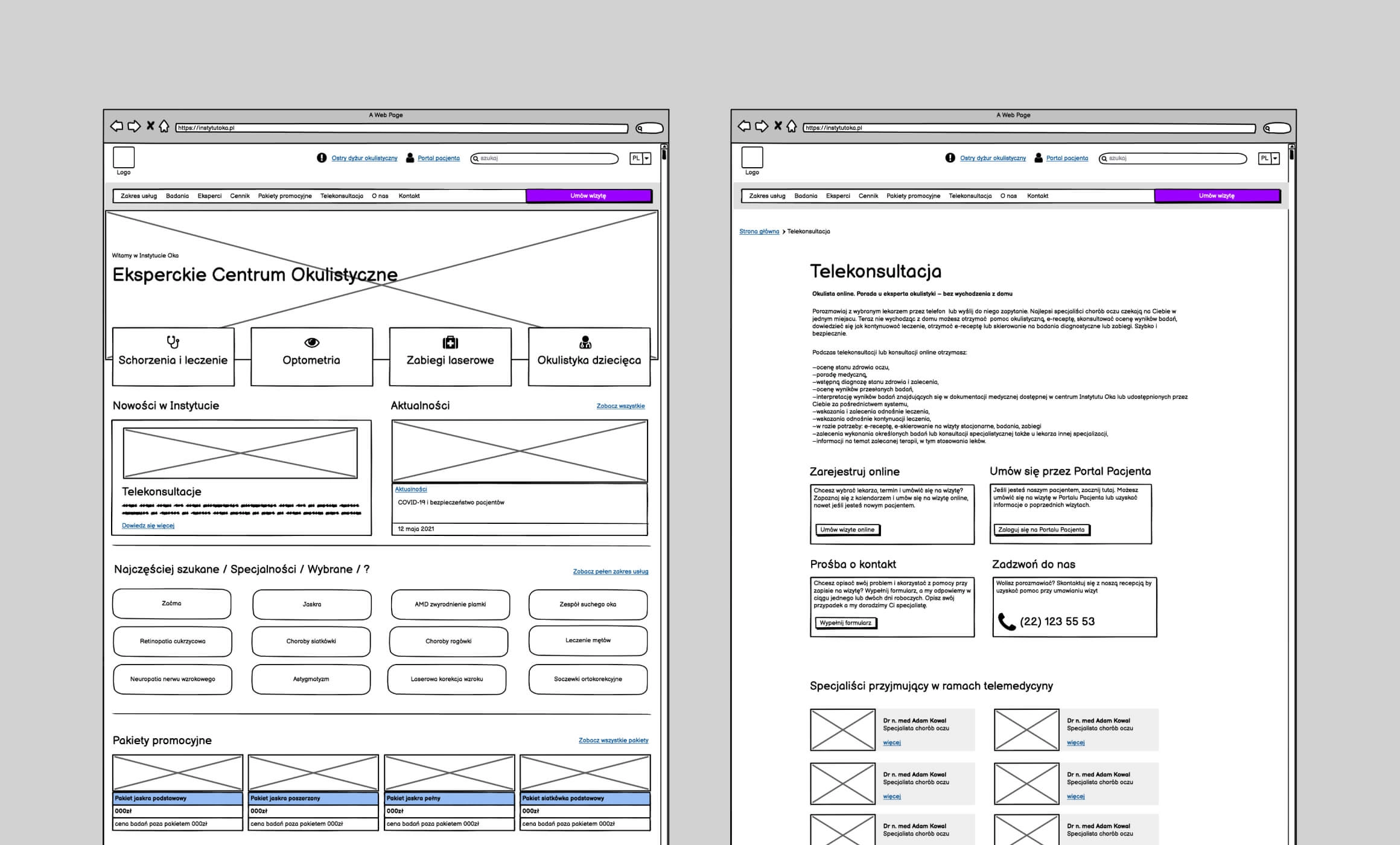
Task: Click the Pakiet siatkówka podstawowy thumbnail
Action: click(585, 773)
